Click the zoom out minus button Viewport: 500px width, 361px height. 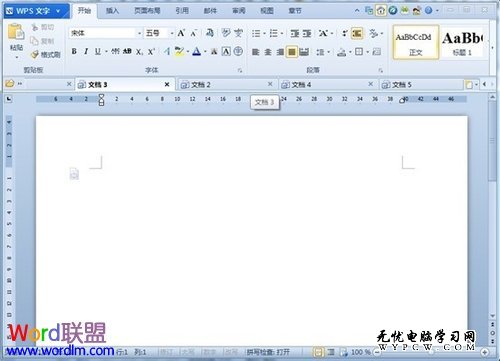tap(377, 352)
